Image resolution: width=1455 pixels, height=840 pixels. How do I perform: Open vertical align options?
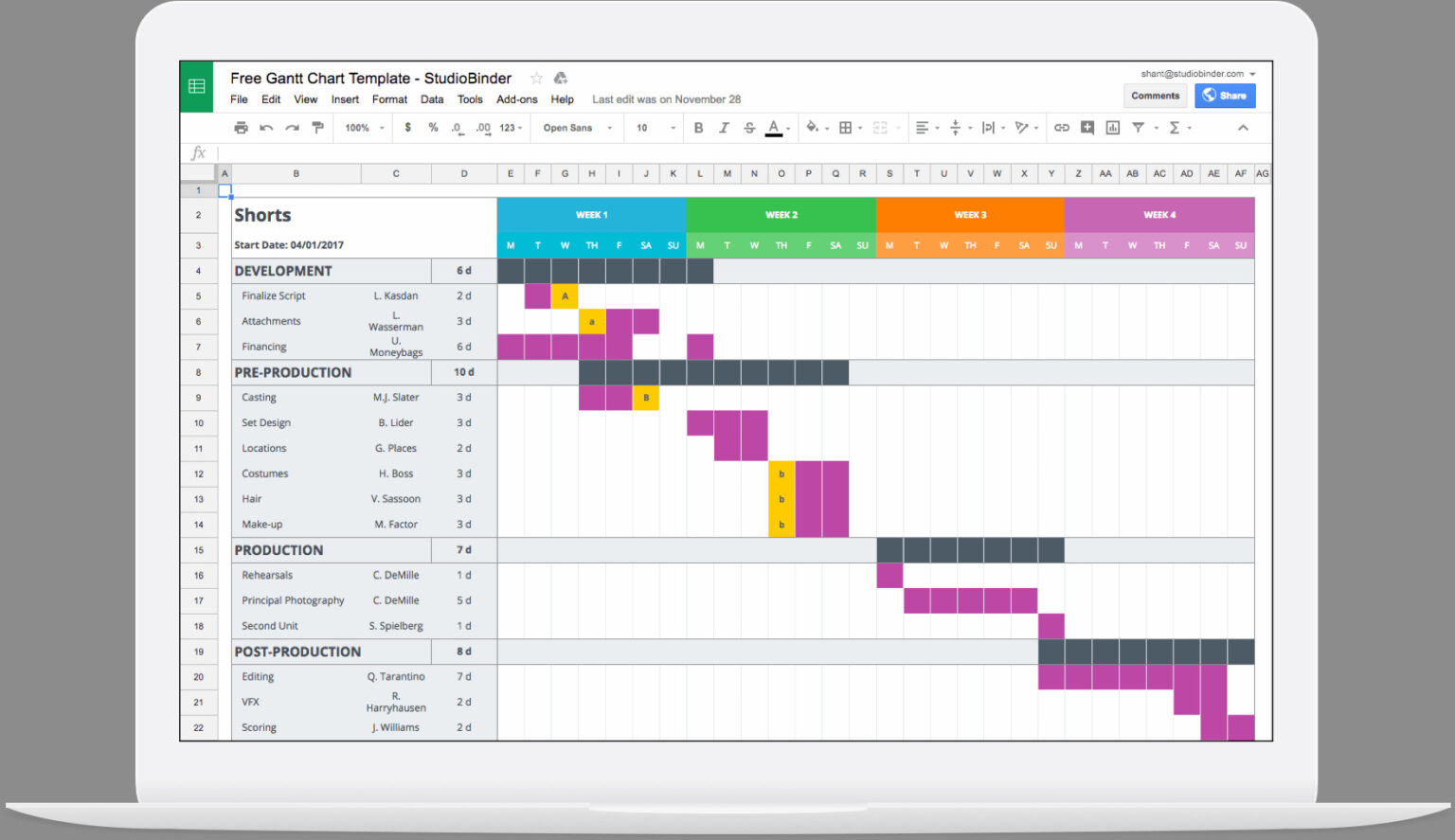tap(955, 128)
